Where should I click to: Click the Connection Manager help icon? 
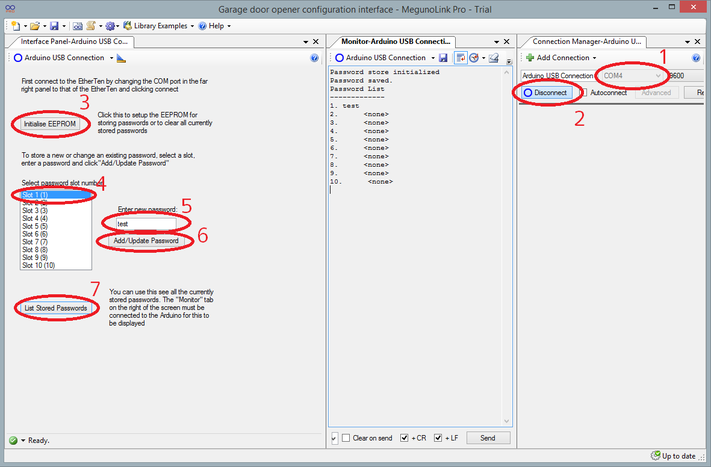coord(696,58)
